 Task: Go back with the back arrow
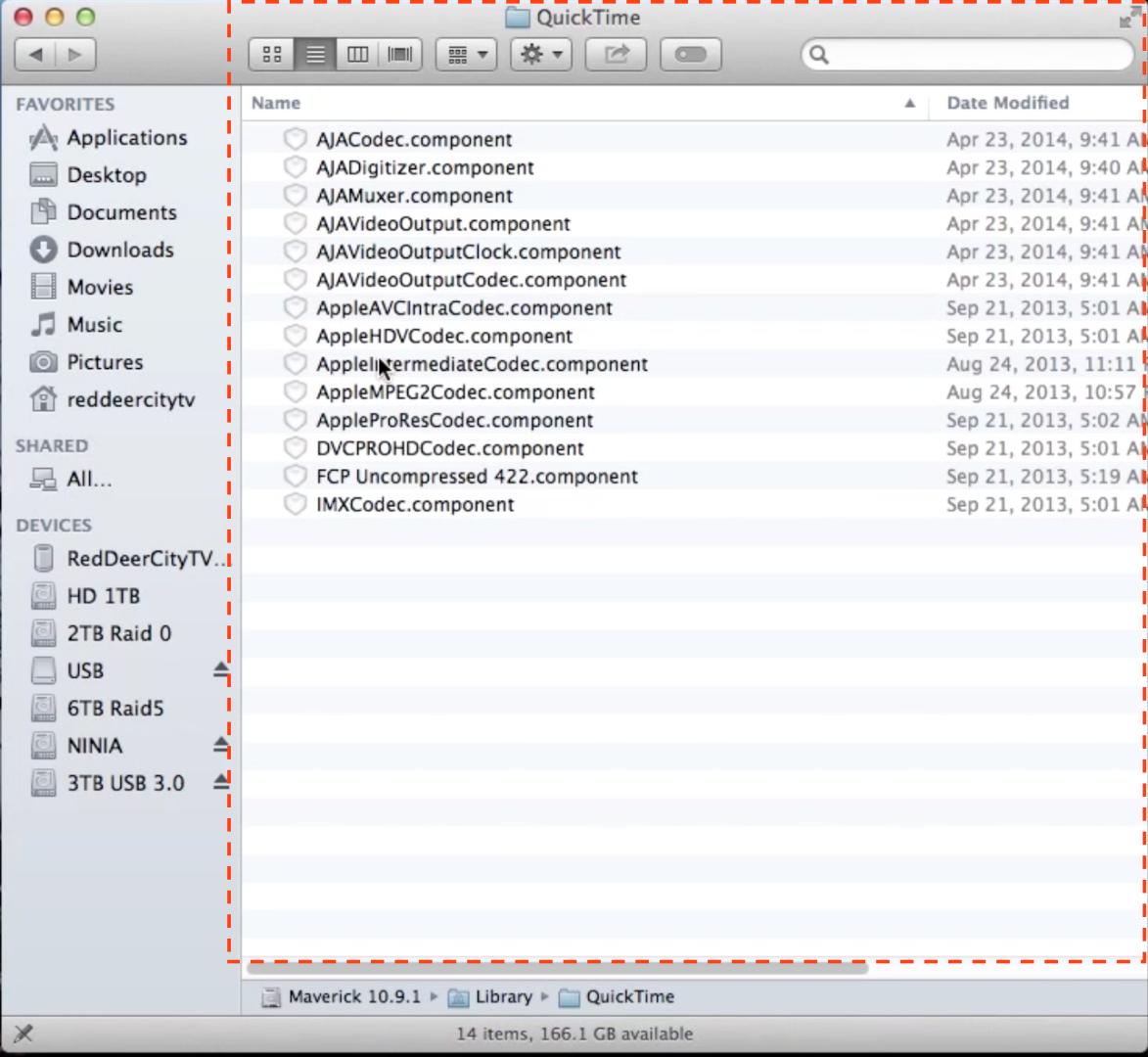click(x=35, y=54)
